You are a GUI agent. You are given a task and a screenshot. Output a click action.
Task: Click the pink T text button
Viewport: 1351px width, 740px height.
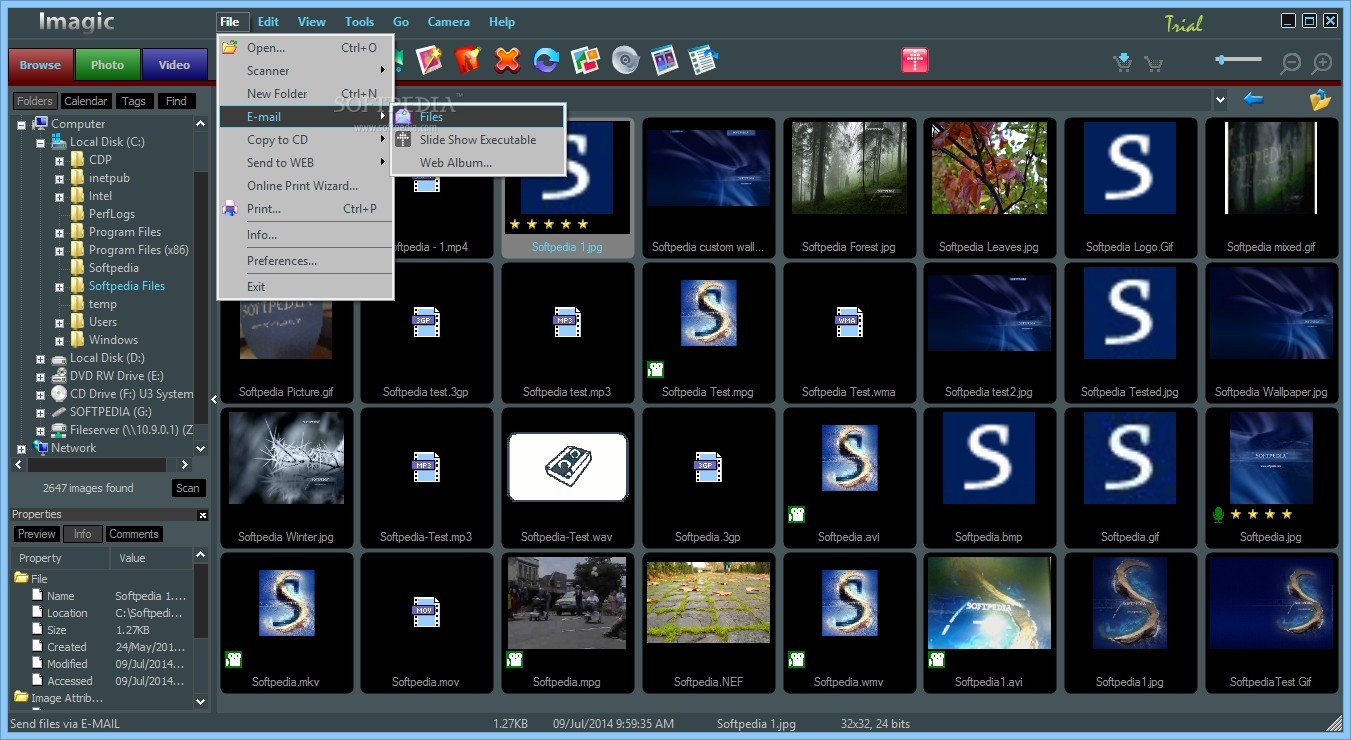tap(915, 60)
